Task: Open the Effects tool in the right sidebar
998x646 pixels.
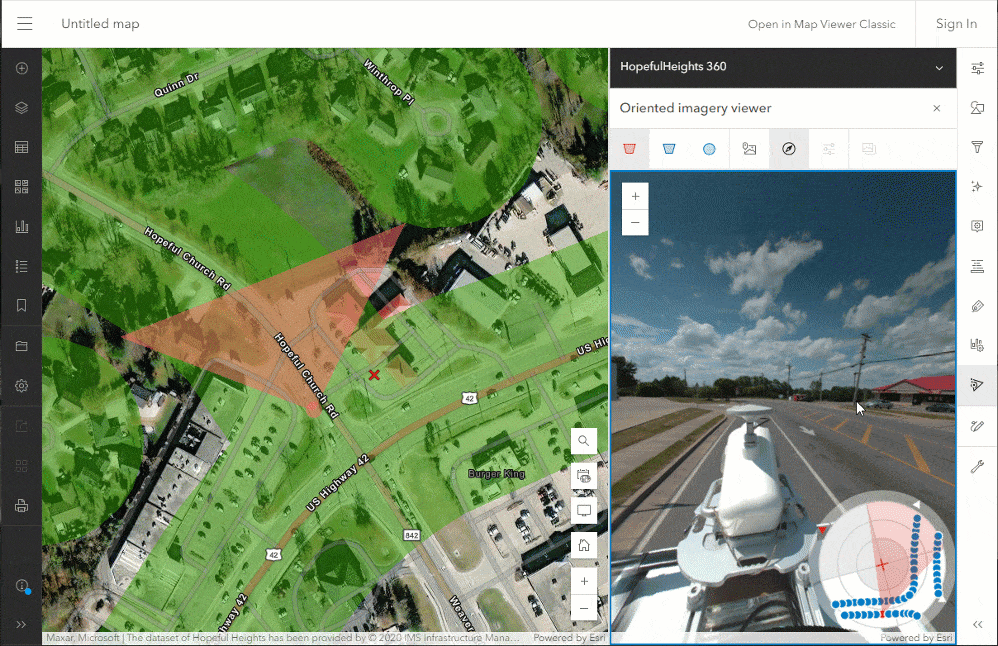Action: [x=977, y=186]
